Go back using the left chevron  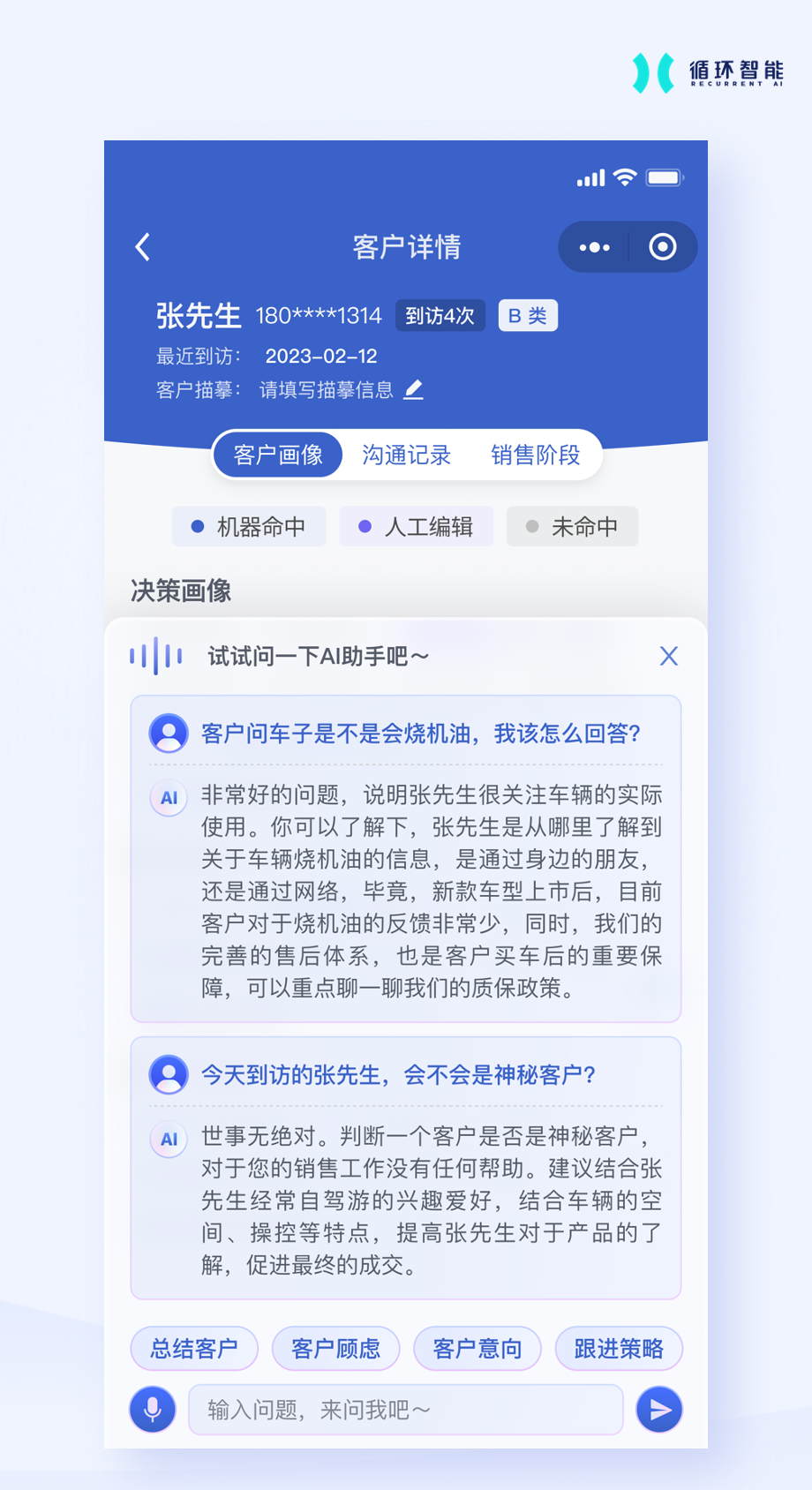coord(143,246)
